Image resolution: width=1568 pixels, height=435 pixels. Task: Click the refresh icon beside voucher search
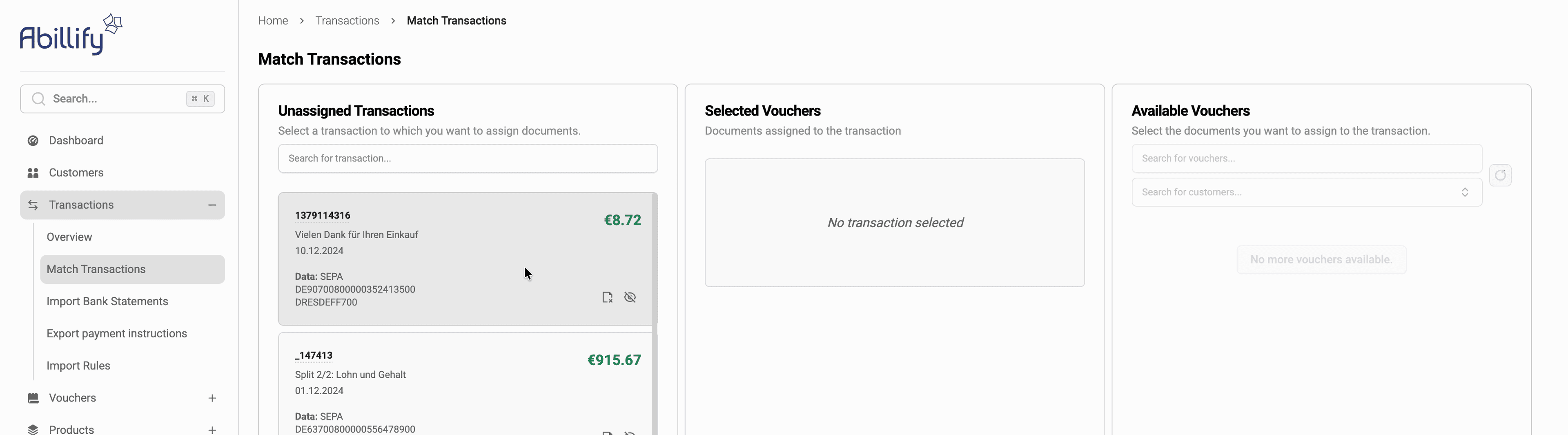point(1500,176)
